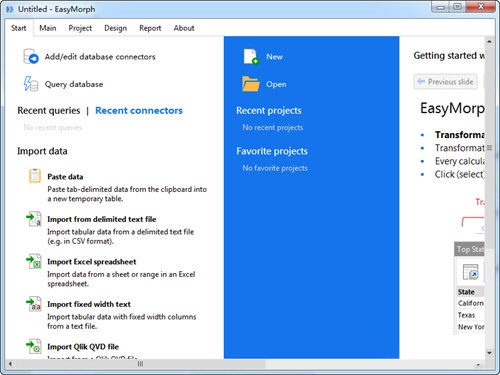The image size is (500, 375).
Task: Minimize the EasyMorph window
Action: pyautogui.click(x=440, y=7)
